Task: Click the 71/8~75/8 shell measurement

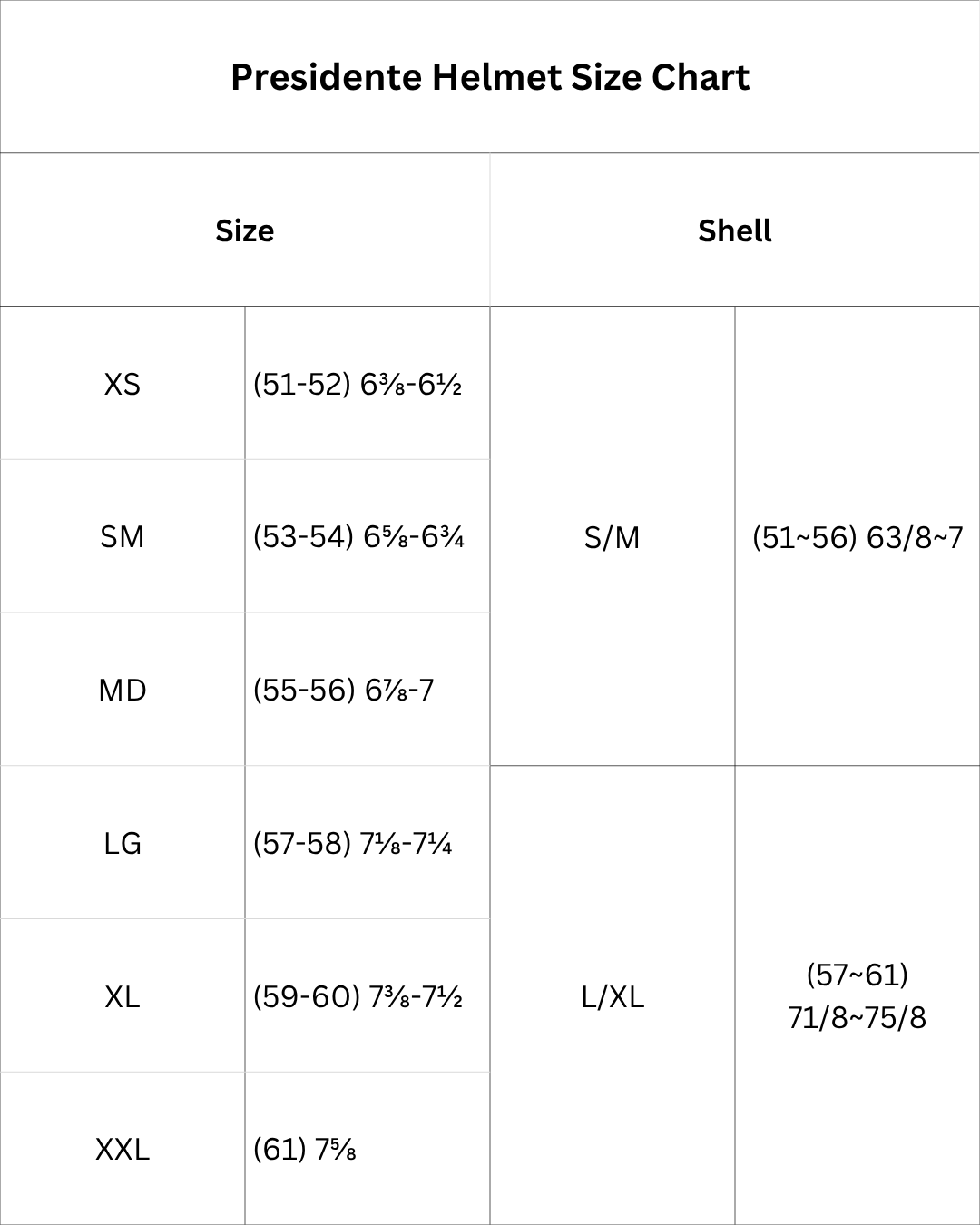Action: 857,1018
